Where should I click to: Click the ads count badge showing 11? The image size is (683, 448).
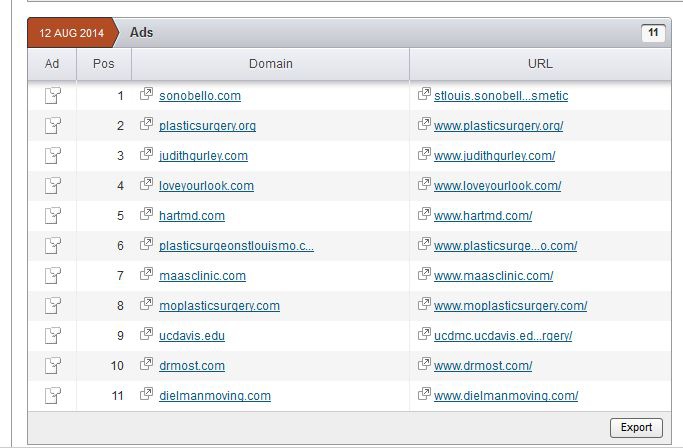(653, 33)
